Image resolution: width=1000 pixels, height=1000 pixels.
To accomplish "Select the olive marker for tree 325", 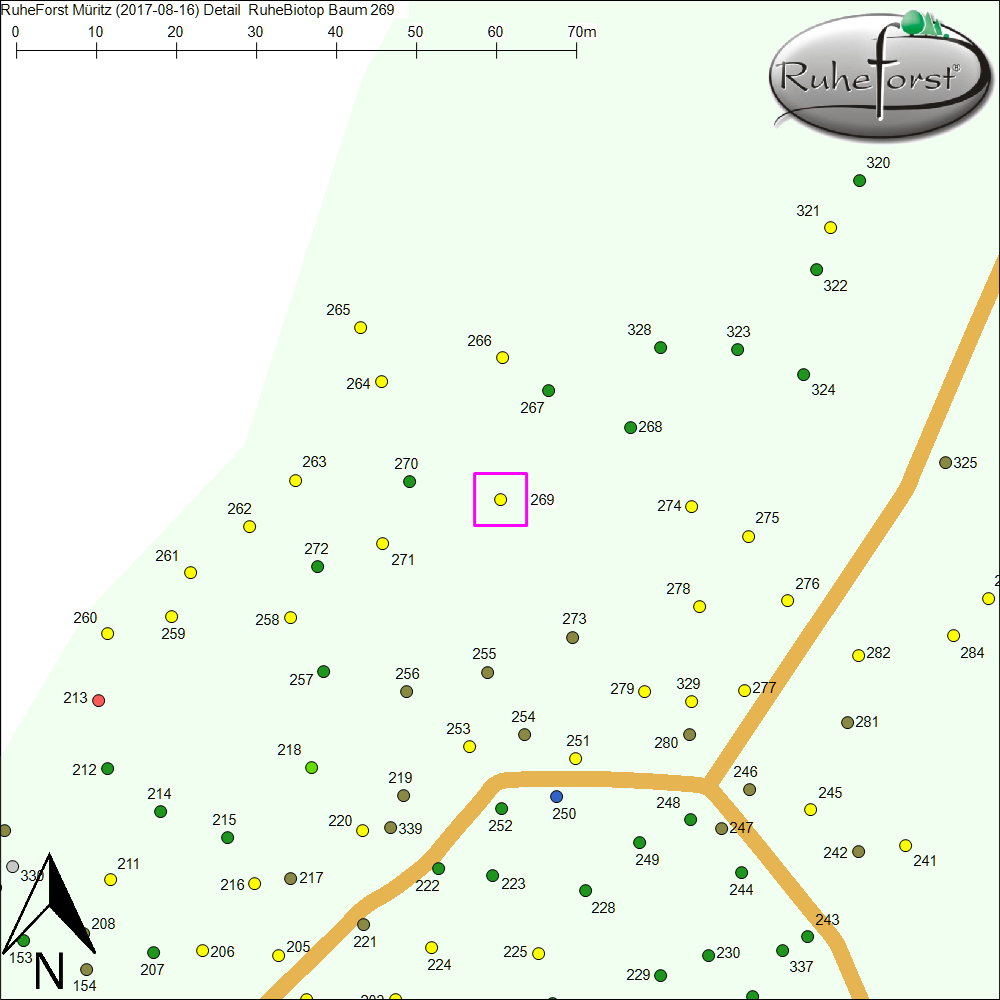I will [945, 462].
